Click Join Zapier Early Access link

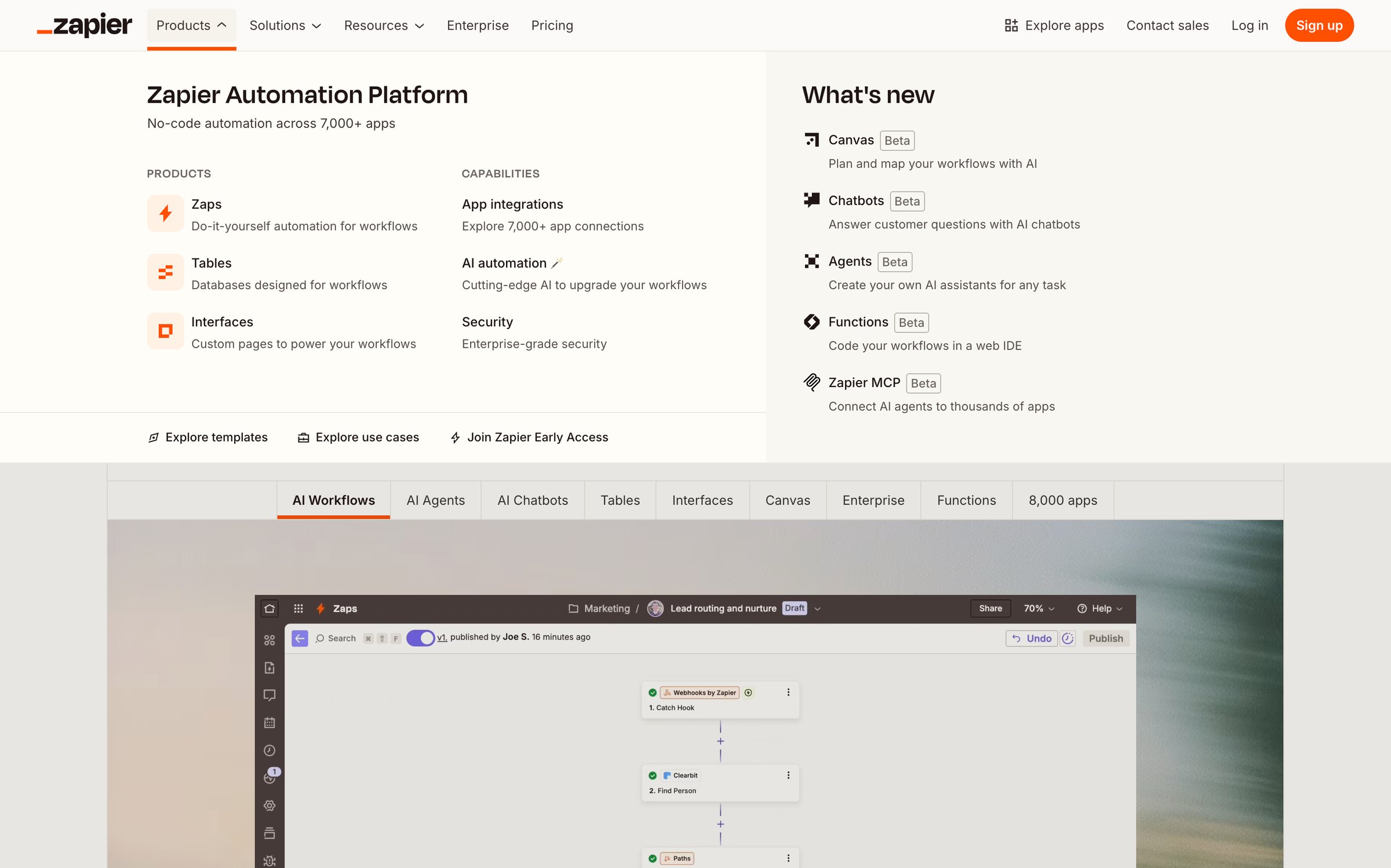click(x=529, y=437)
